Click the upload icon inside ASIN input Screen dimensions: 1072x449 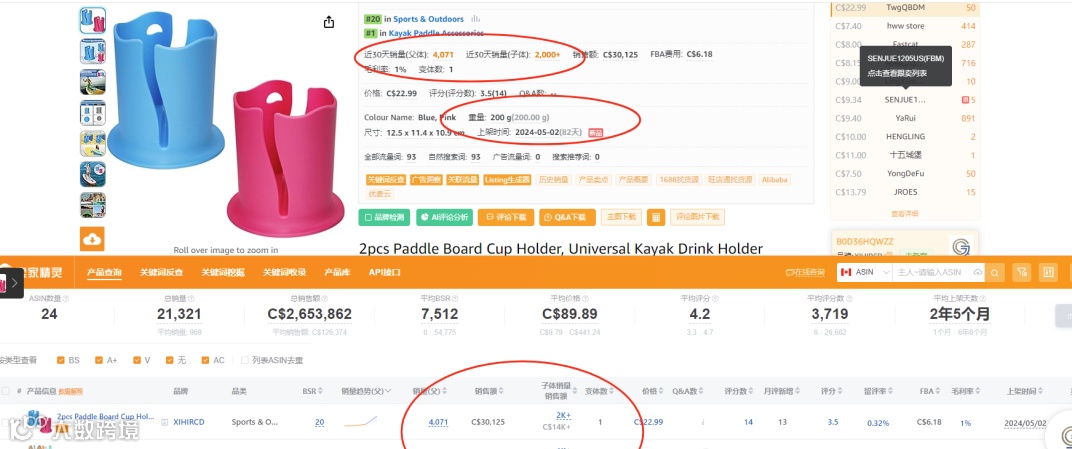978,272
